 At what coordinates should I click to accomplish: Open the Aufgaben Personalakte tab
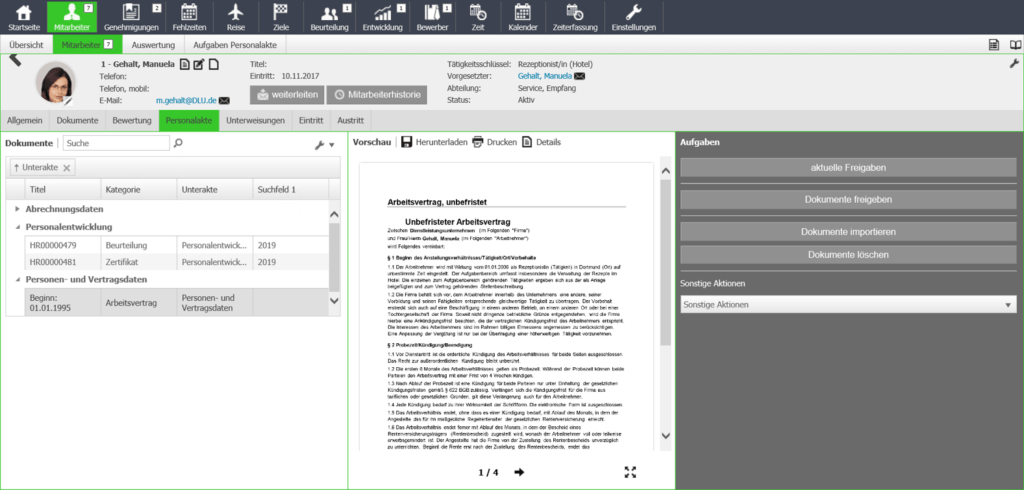point(235,45)
